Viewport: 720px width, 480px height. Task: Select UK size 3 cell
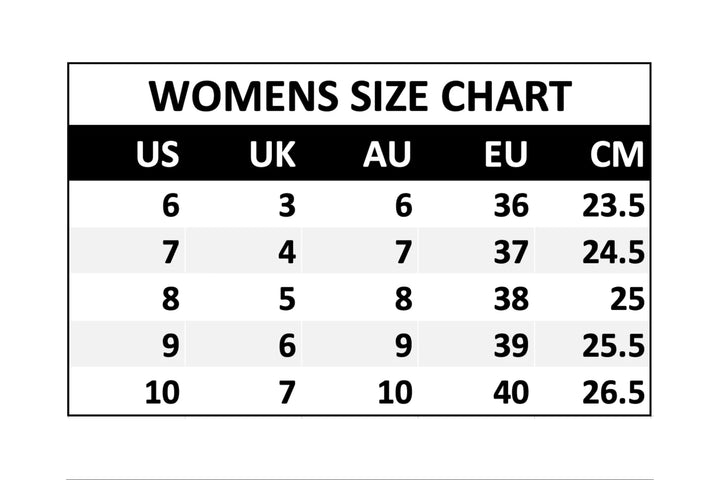point(287,206)
